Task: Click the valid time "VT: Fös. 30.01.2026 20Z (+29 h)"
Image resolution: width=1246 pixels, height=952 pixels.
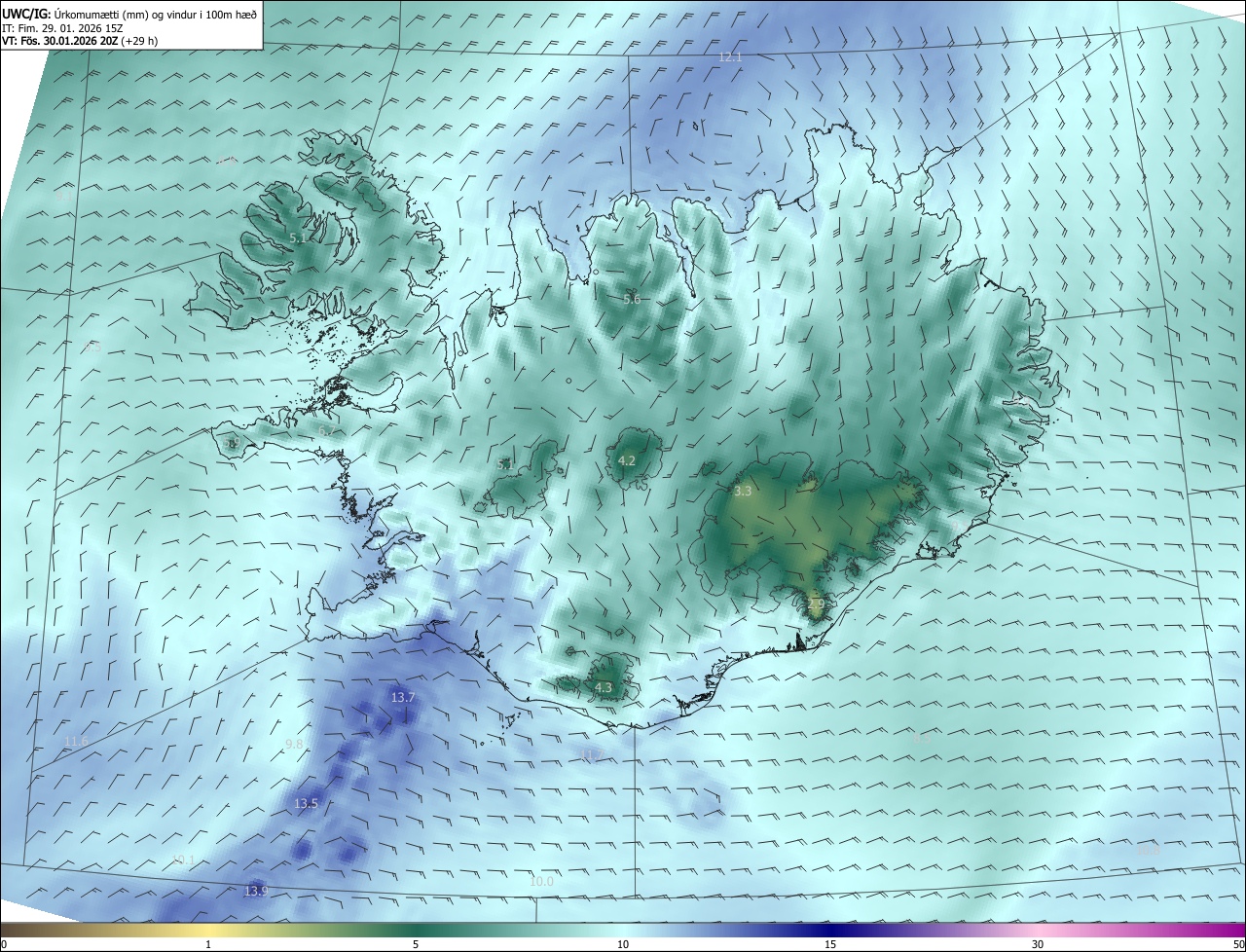Action: point(80,41)
